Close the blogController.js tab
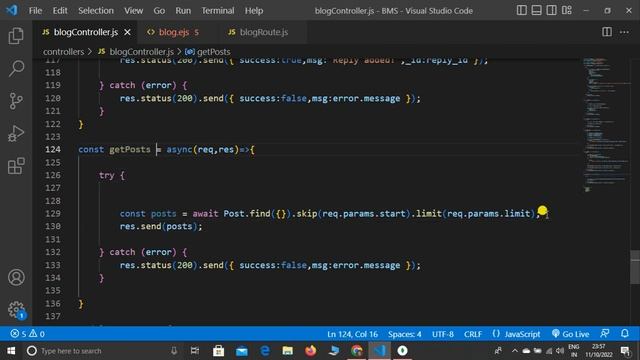Viewport: 640px width, 360px height. [x=127, y=32]
